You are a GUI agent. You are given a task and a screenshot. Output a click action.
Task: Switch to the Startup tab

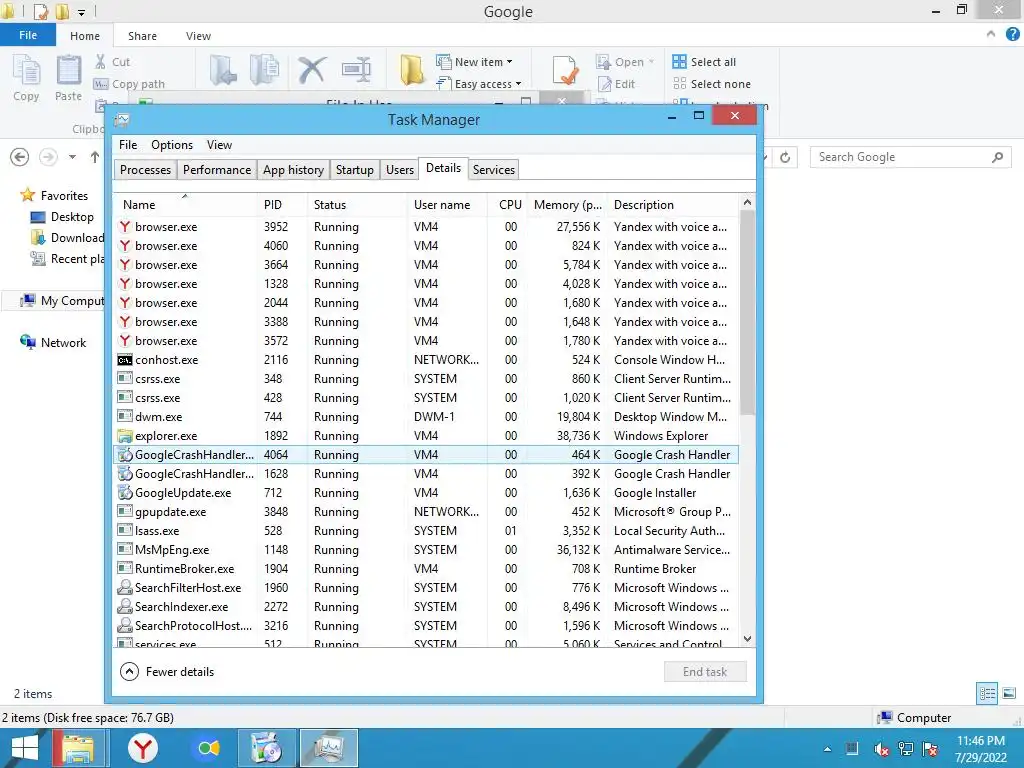355,170
